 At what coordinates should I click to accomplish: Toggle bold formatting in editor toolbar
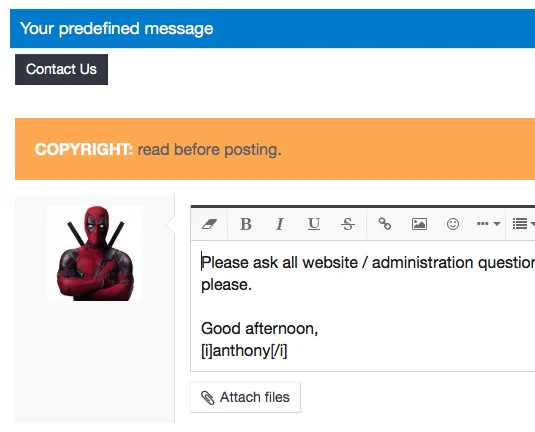click(x=246, y=224)
